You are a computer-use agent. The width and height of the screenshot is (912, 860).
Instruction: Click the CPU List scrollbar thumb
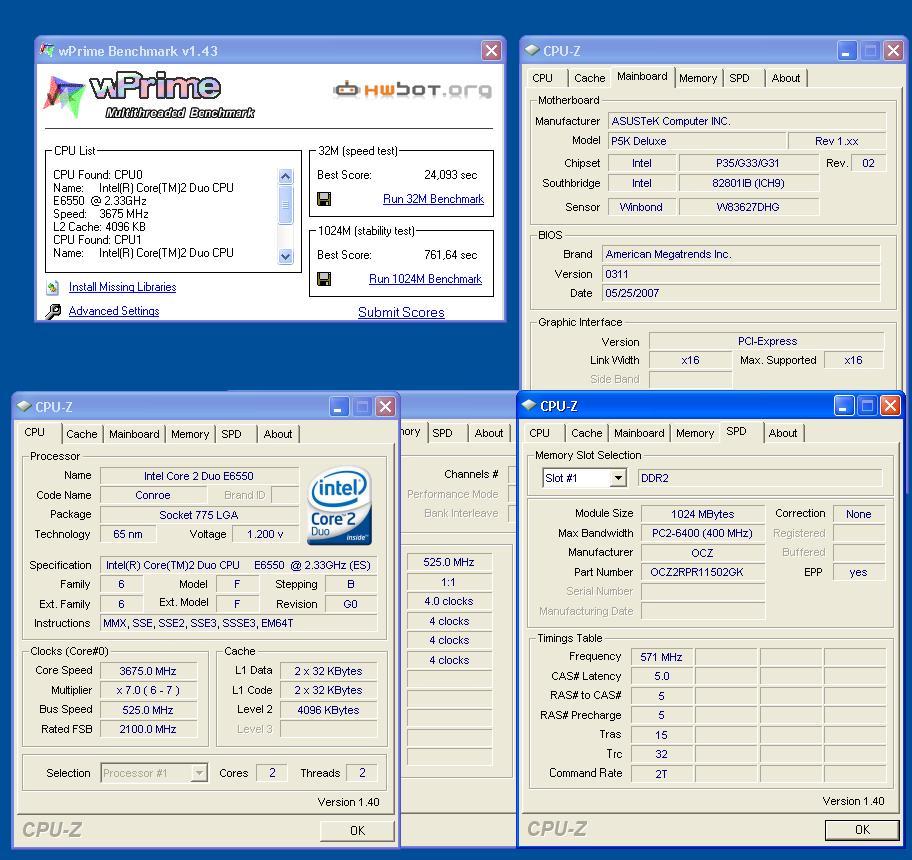click(x=286, y=205)
